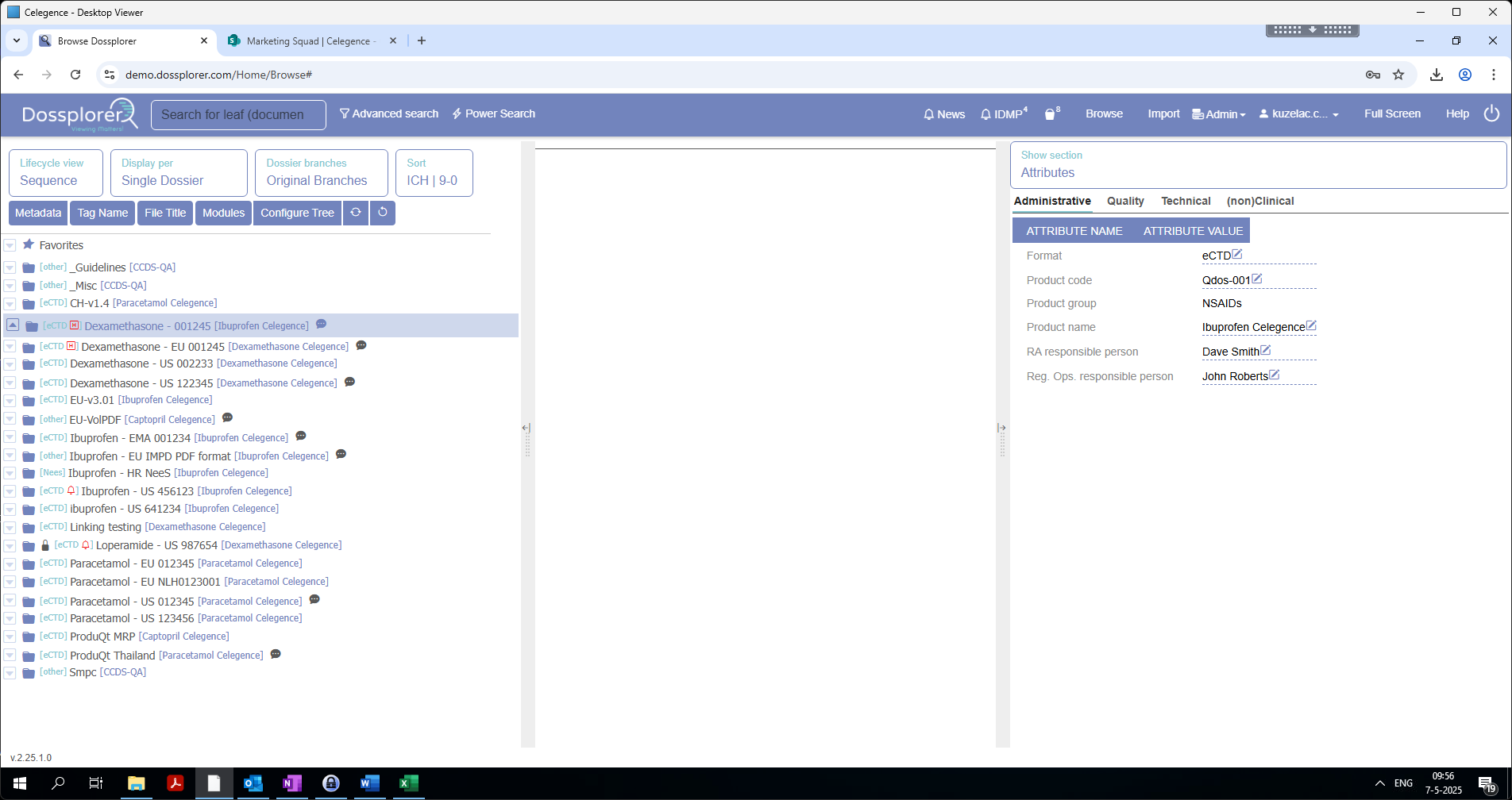Open the comment bubble on EU-VolPDF

tap(227, 417)
